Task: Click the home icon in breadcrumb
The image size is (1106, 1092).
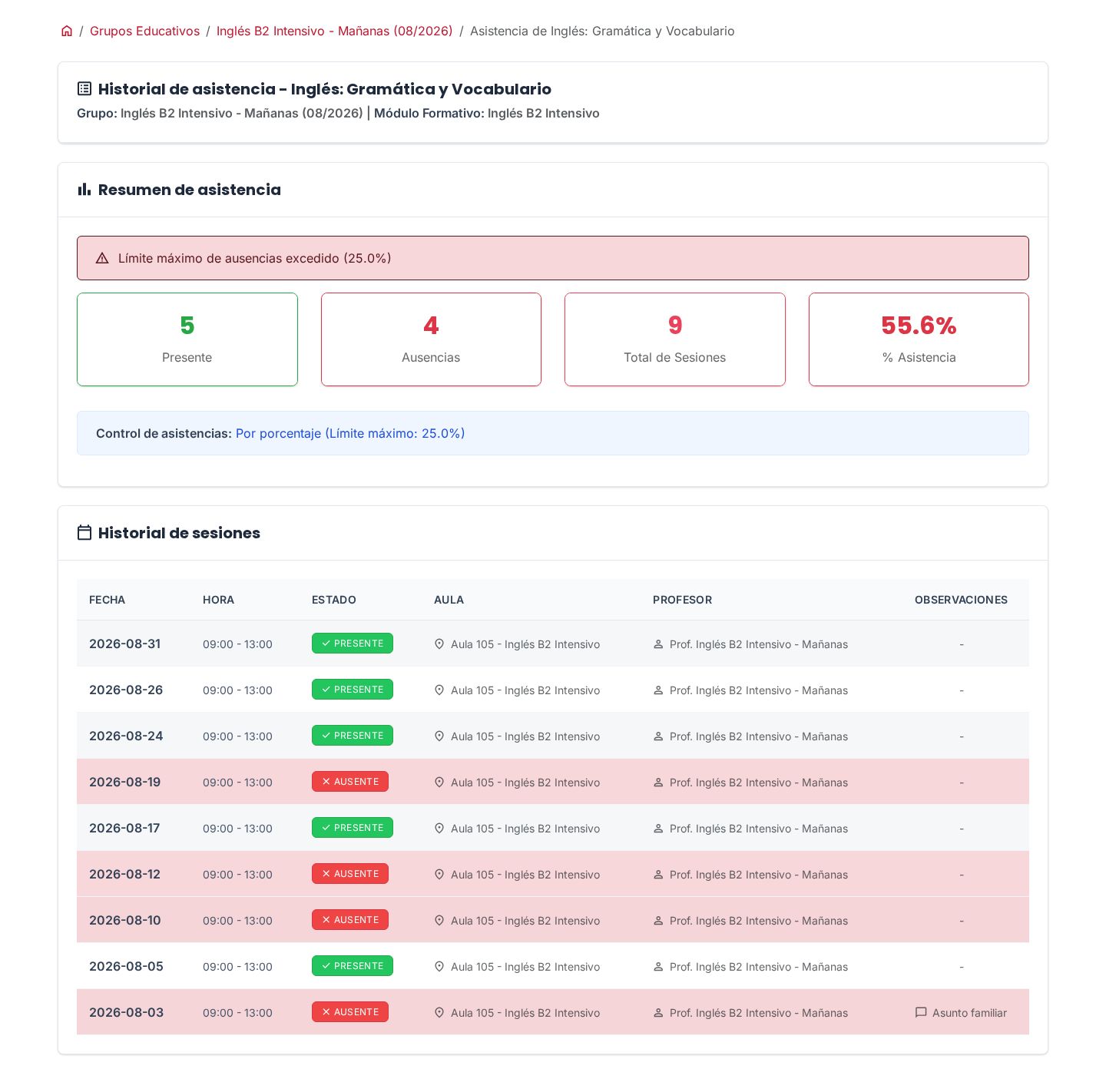Action: (67, 31)
